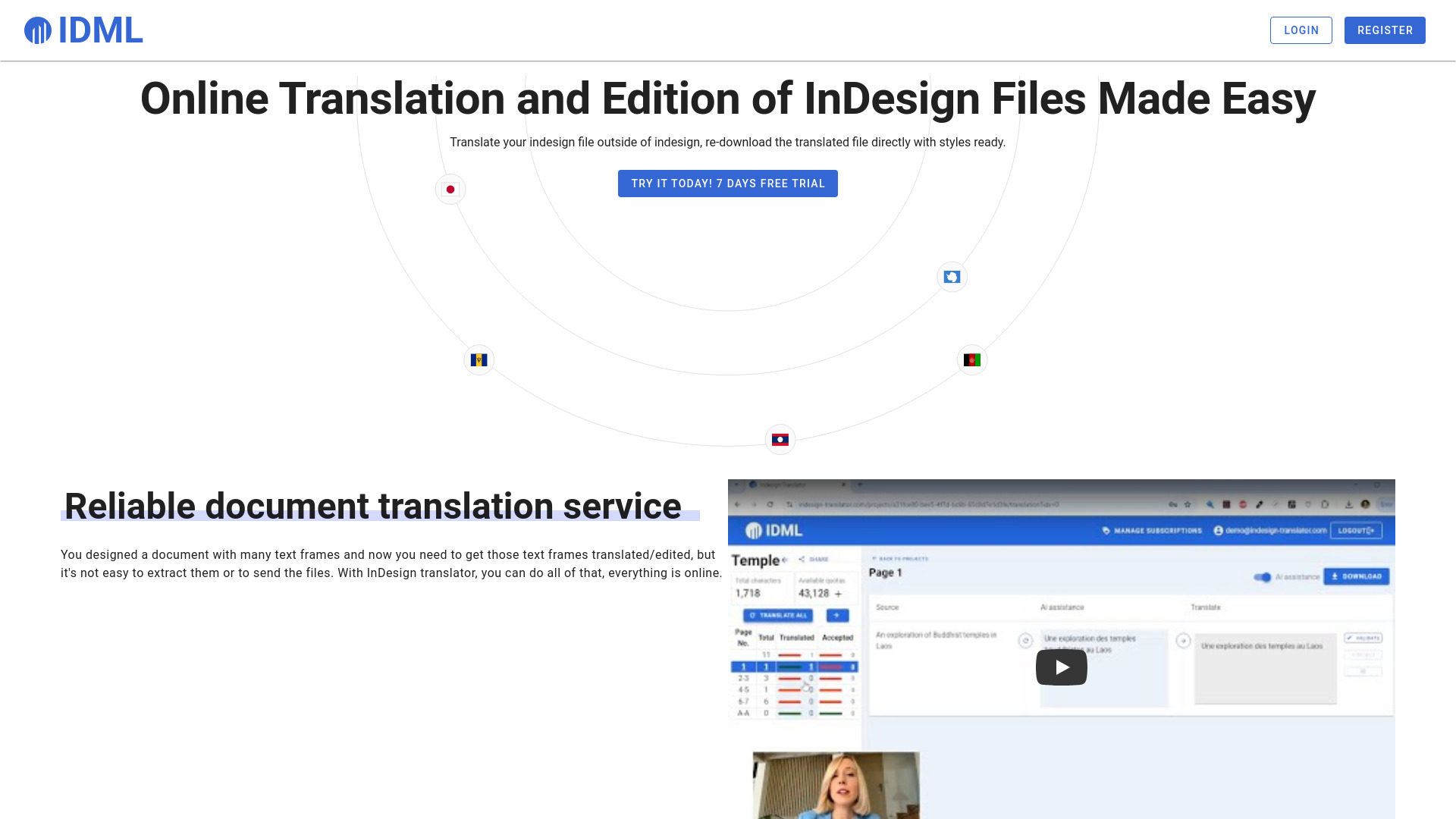The height and width of the screenshot is (819, 1456).
Task: Click the Afghanistan flag icon
Action: click(x=971, y=359)
